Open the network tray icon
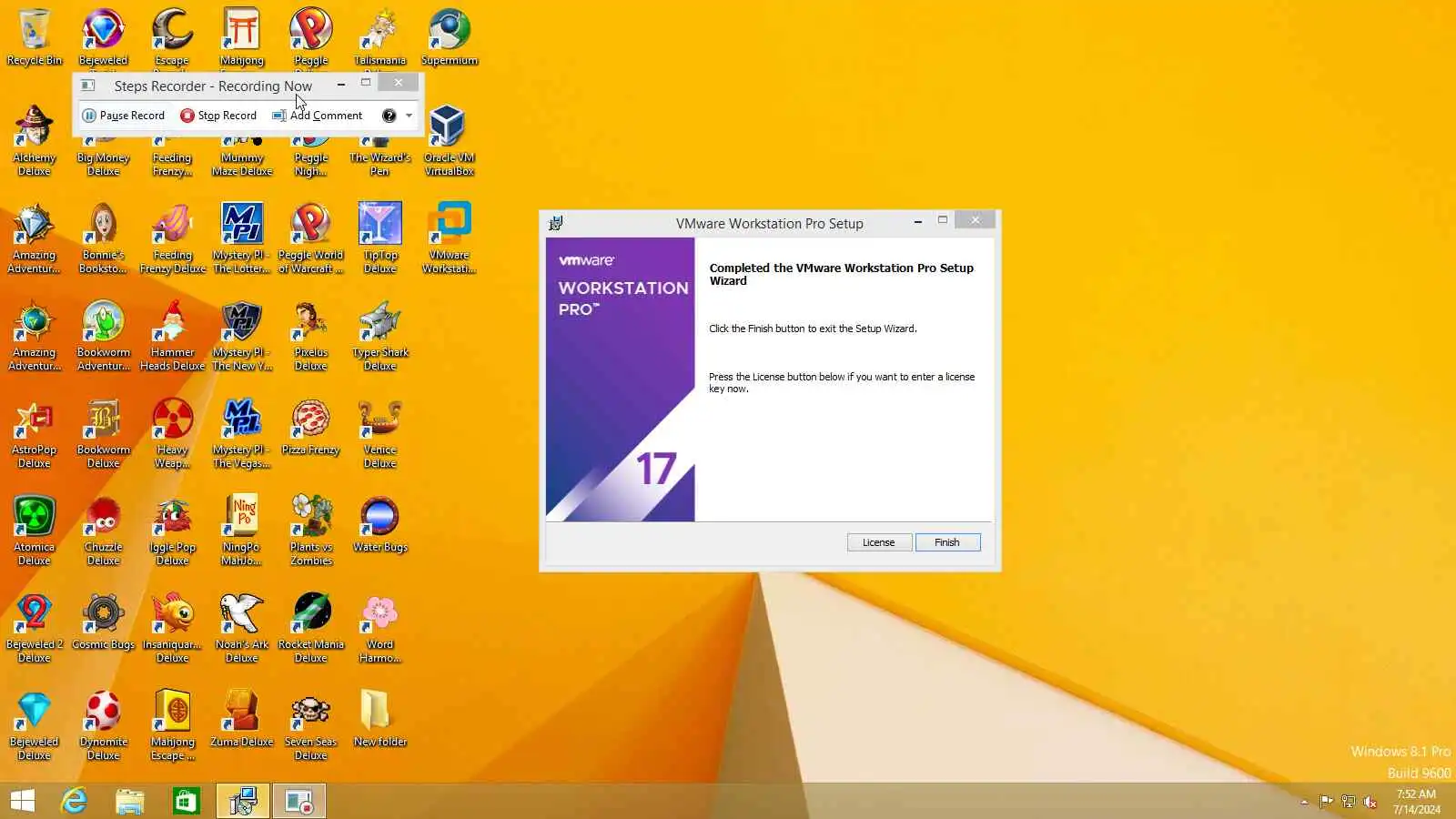 (x=1348, y=802)
